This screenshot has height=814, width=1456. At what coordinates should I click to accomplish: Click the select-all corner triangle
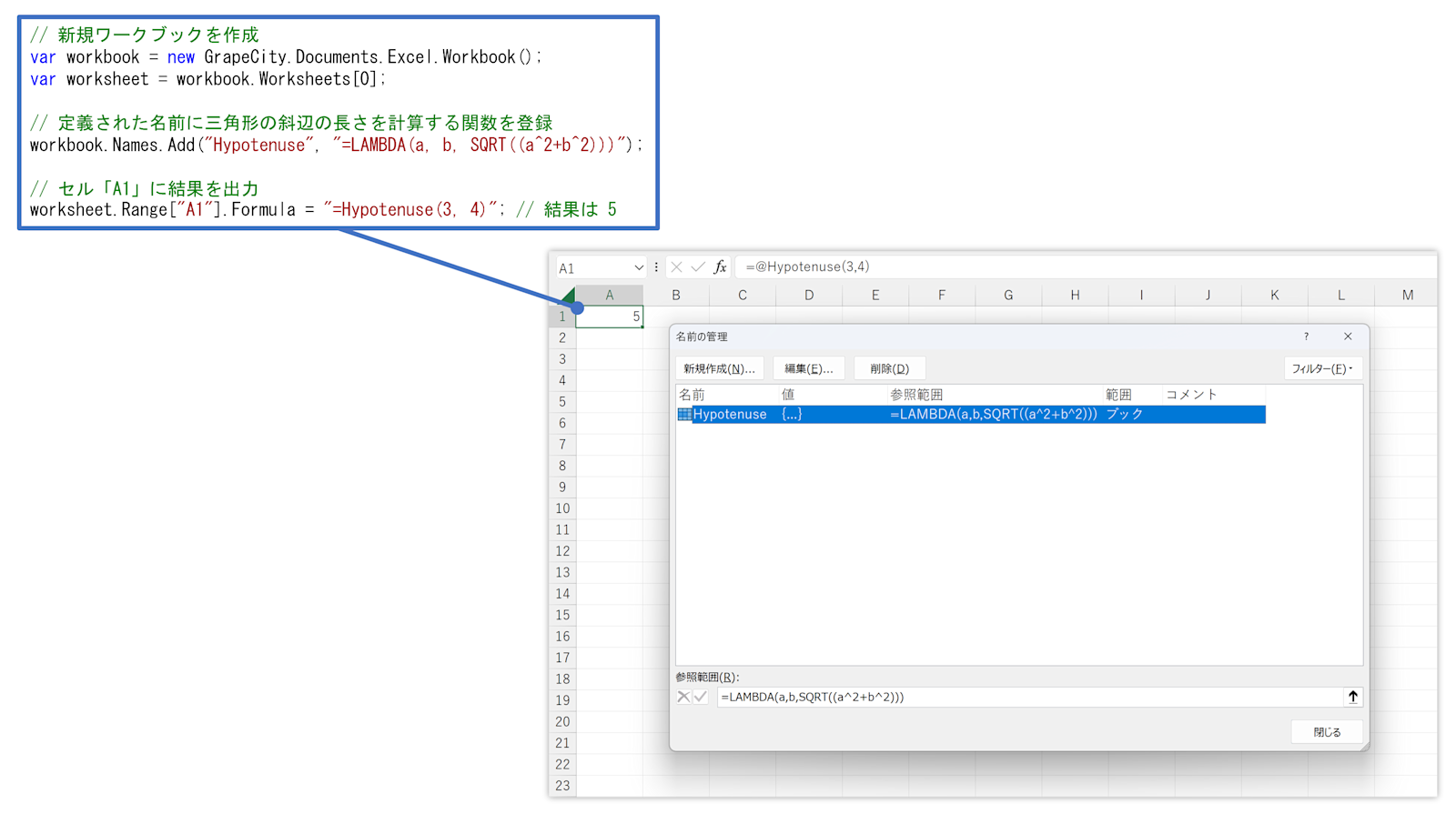point(567,295)
